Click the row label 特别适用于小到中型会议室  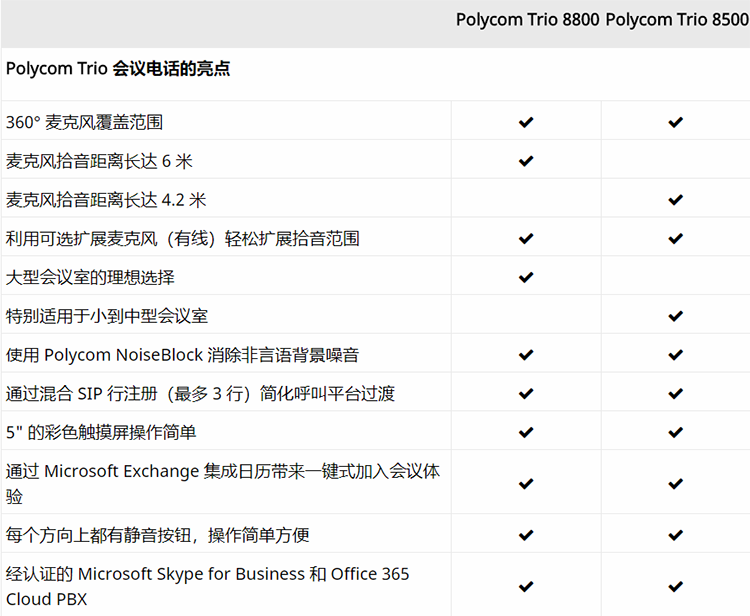click(107, 316)
